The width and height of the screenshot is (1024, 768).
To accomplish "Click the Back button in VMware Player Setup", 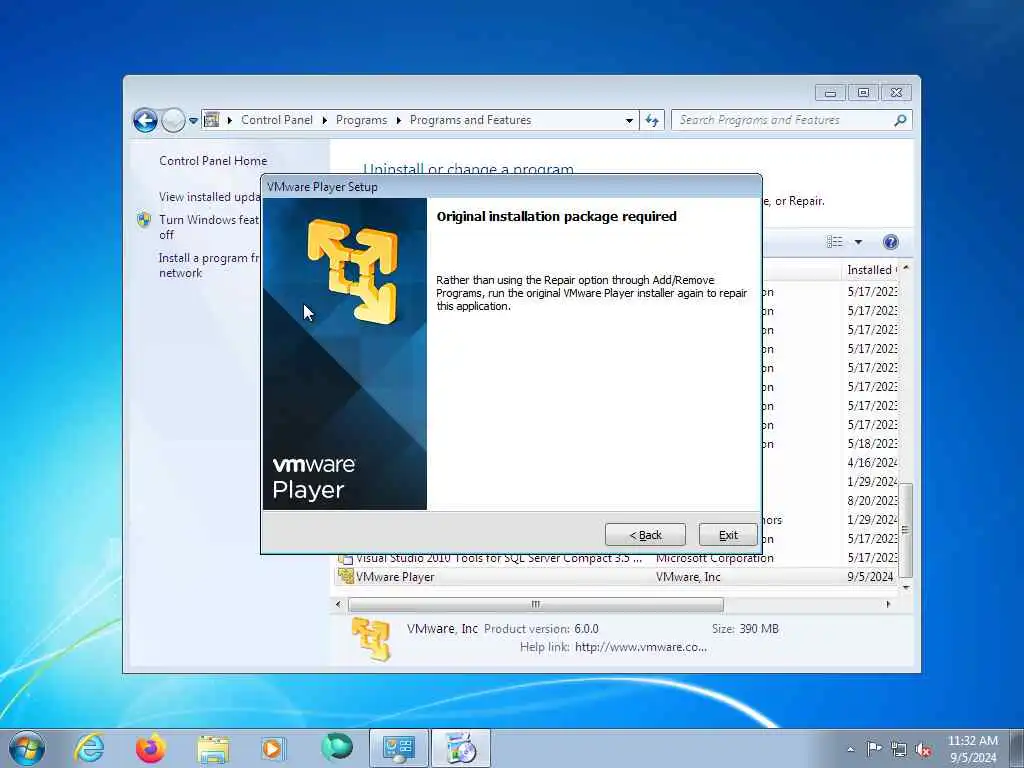I will click(645, 535).
